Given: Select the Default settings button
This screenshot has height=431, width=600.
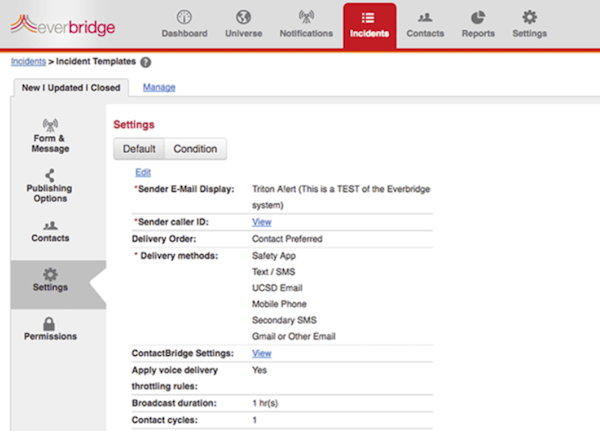Looking at the screenshot, I should pos(139,149).
